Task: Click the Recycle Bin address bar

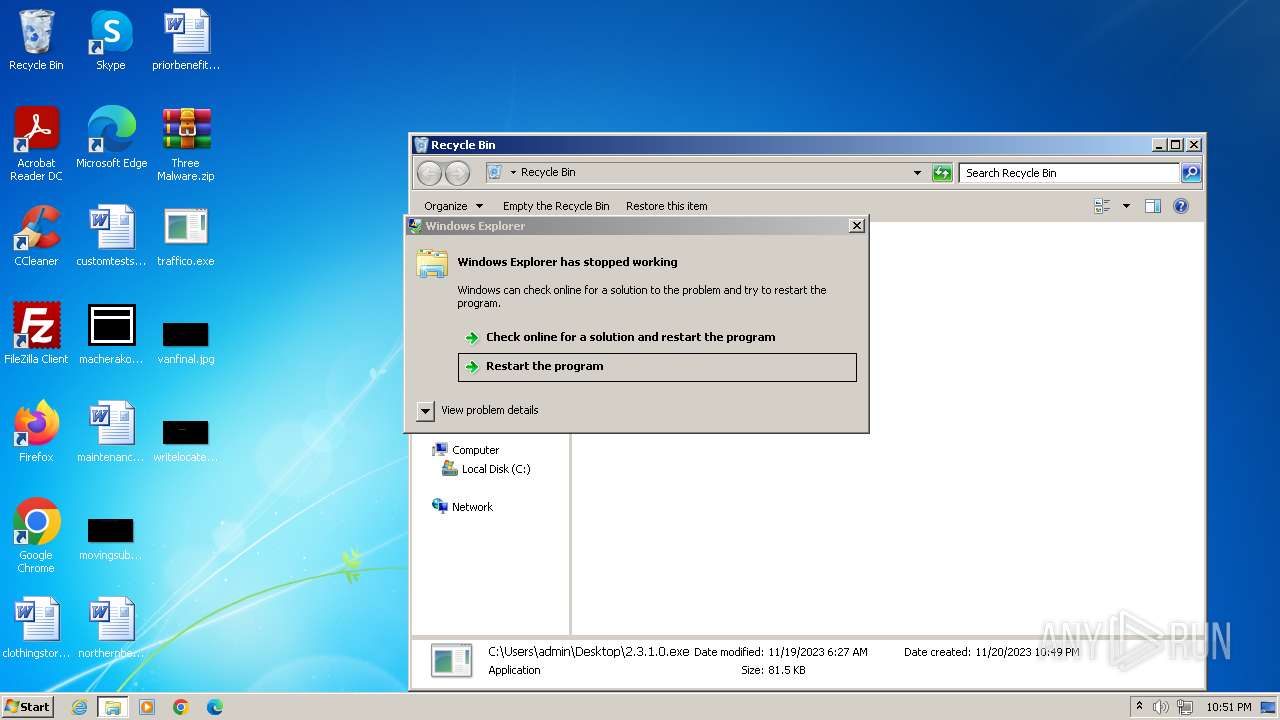Action: tap(706, 173)
